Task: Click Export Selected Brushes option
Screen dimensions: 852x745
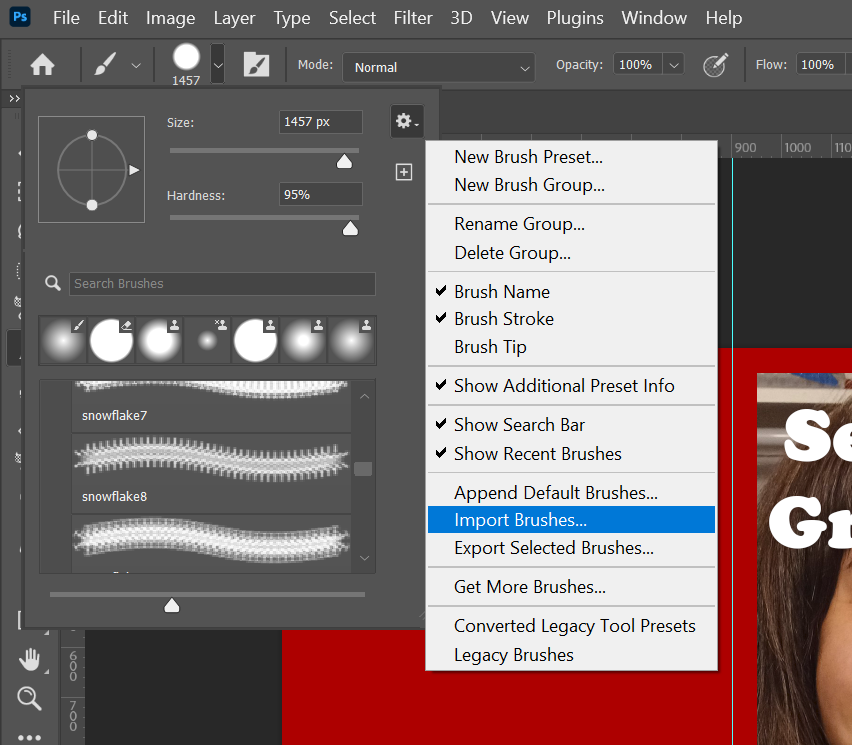Action: tap(553, 548)
